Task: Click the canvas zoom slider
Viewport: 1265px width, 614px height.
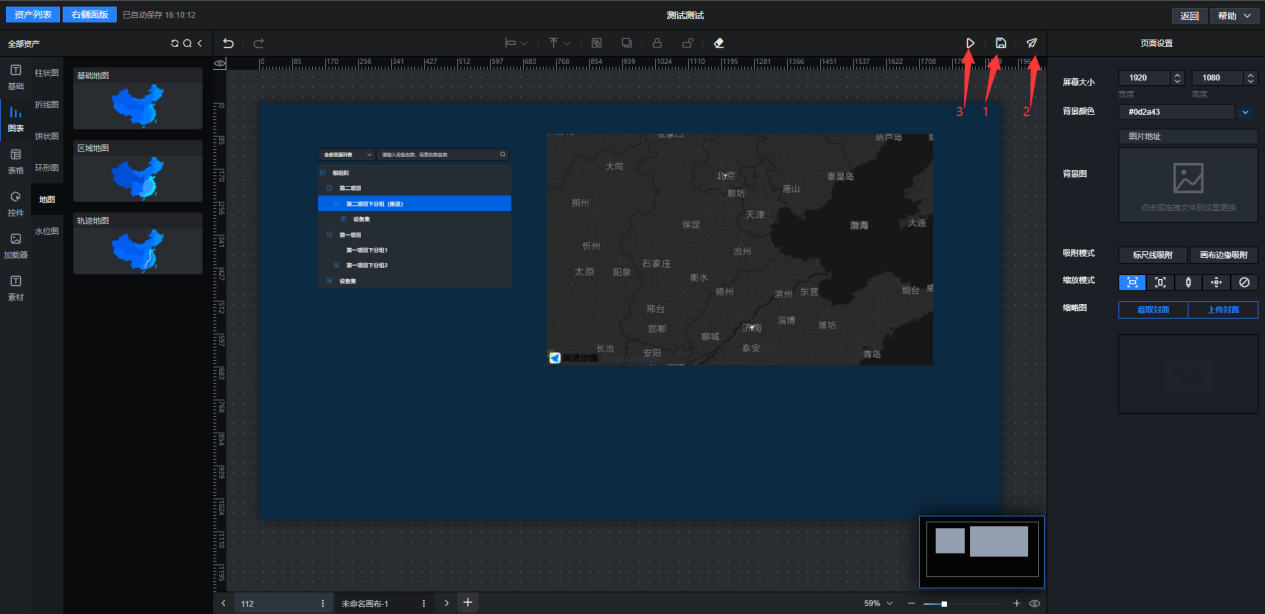Action: (944, 603)
